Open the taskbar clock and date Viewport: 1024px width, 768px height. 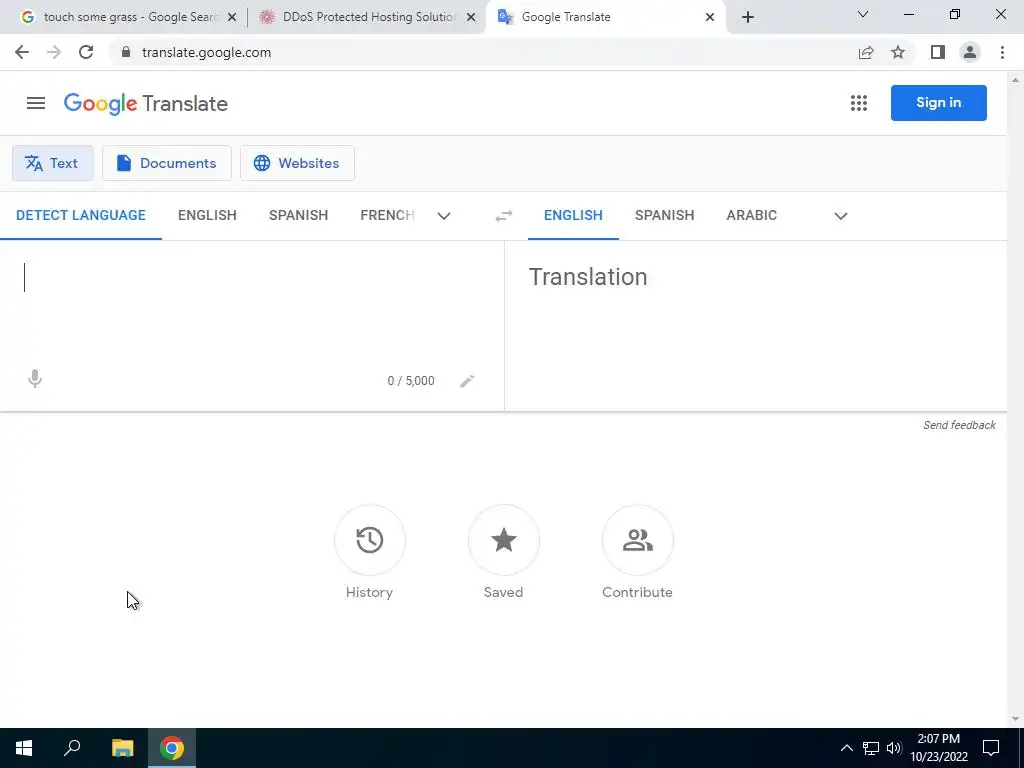click(x=938, y=748)
